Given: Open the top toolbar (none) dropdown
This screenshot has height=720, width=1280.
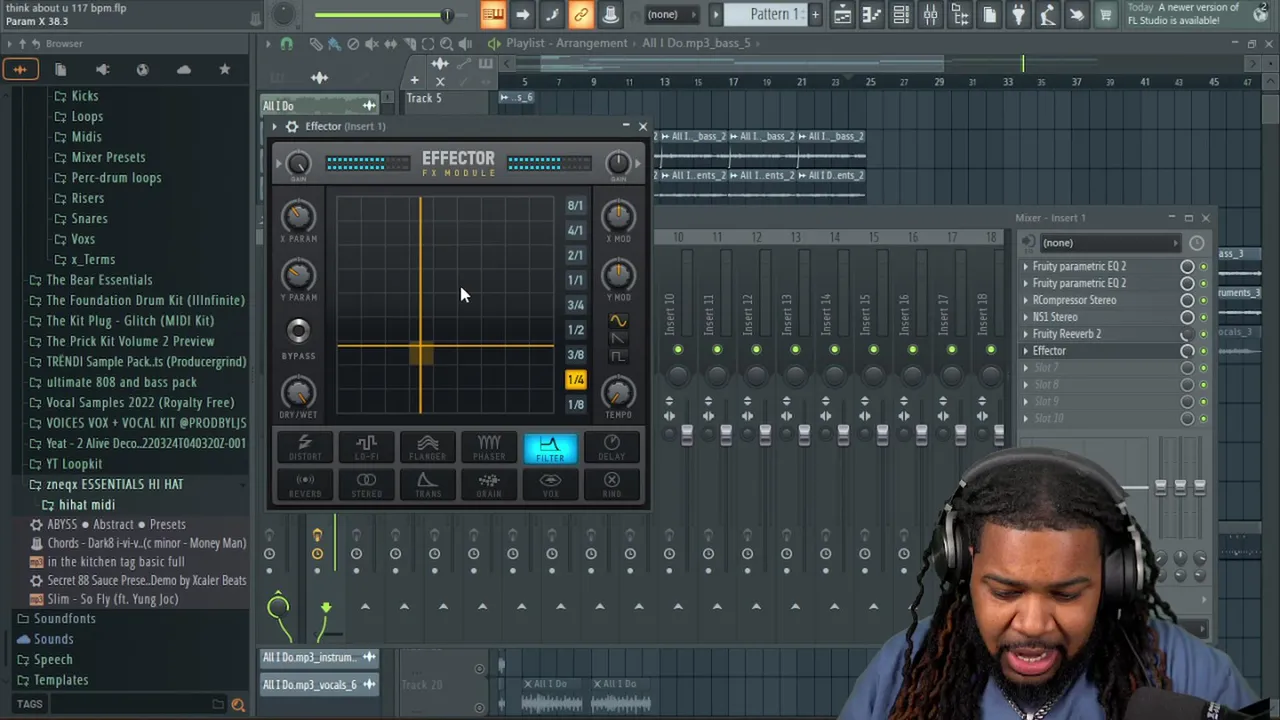Looking at the screenshot, I should point(671,14).
